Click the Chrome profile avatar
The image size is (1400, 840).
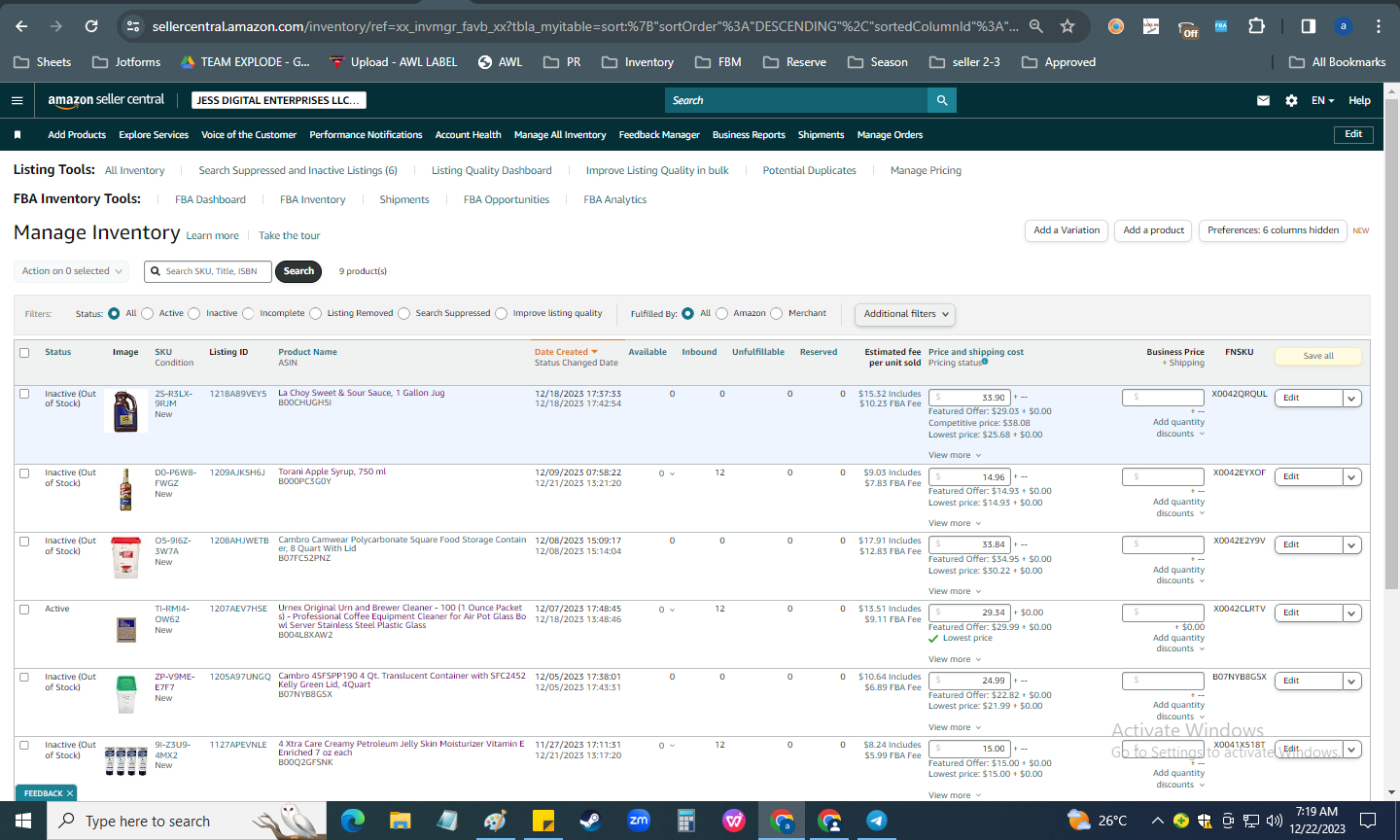pyautogui.click(x=1344, y=26)
